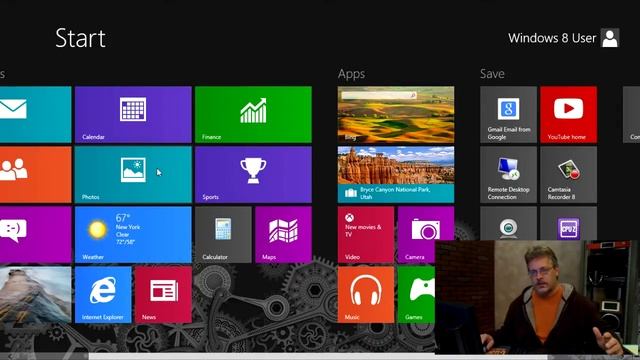Click the Windows 8 User account name
The image size is (640, 360).
pos(552,38)
